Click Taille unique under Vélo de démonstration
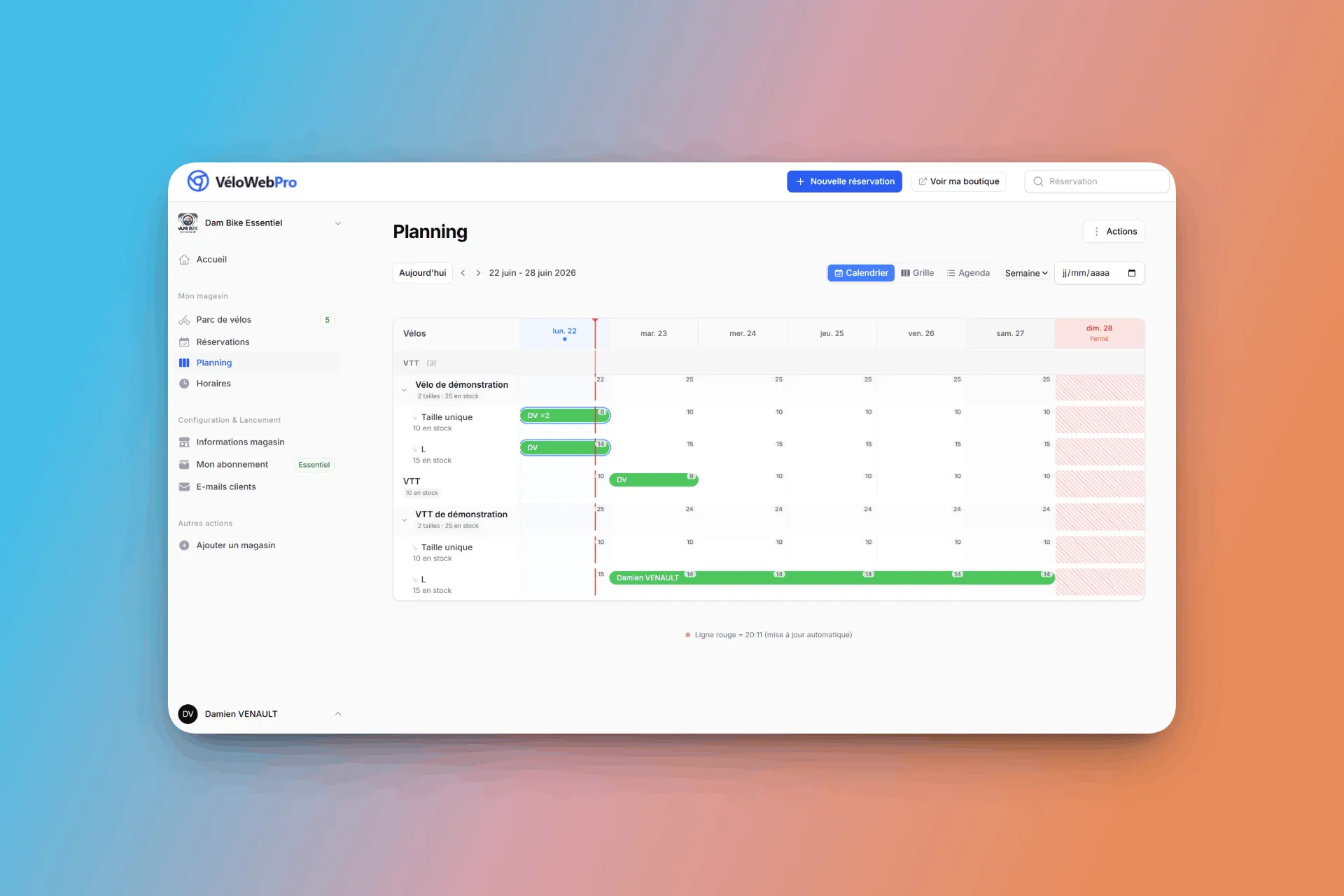This screenshot has width=1344, height=896. (x=447, y=417)
